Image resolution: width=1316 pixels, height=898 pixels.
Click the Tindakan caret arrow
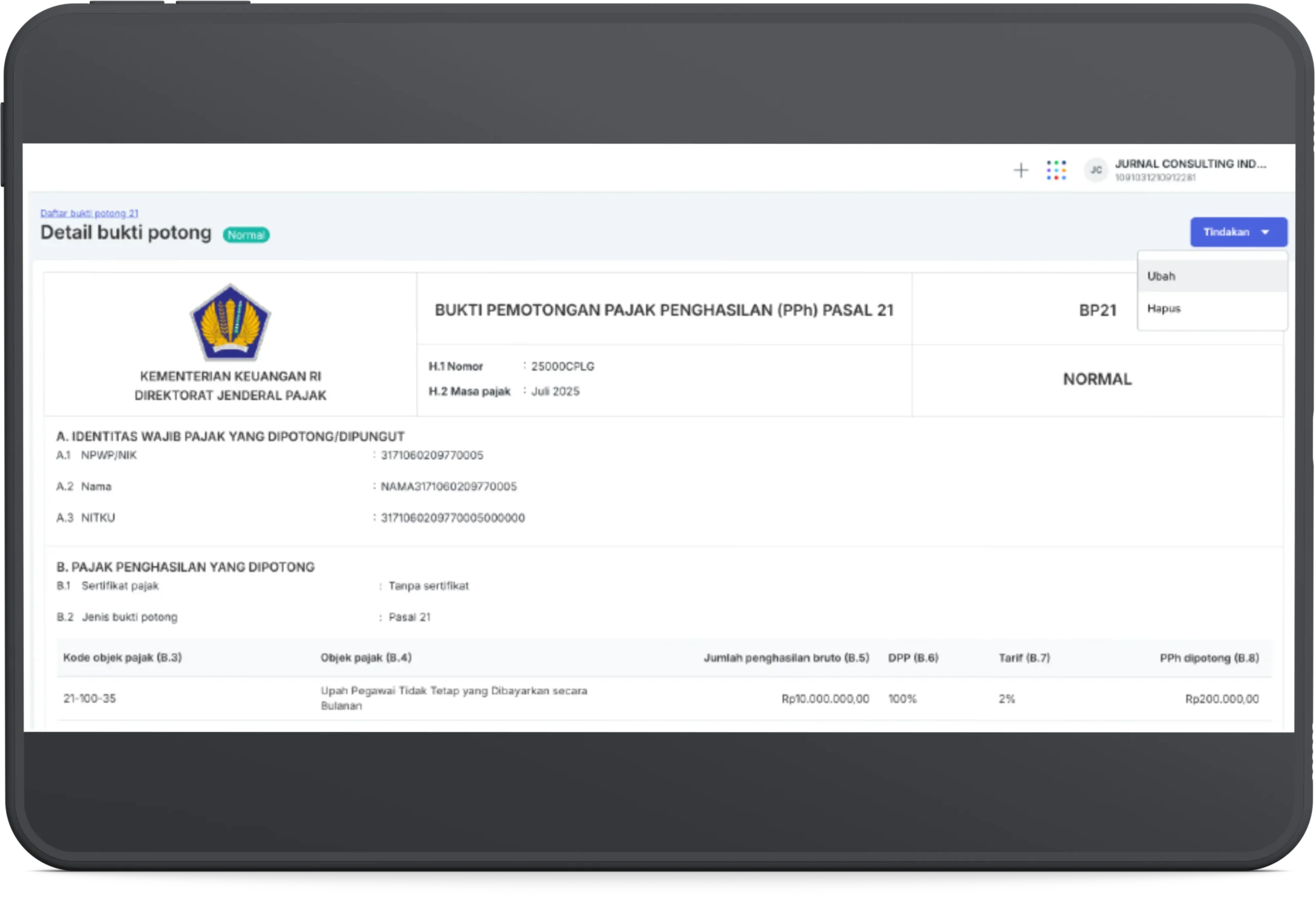pos(1265,232)
